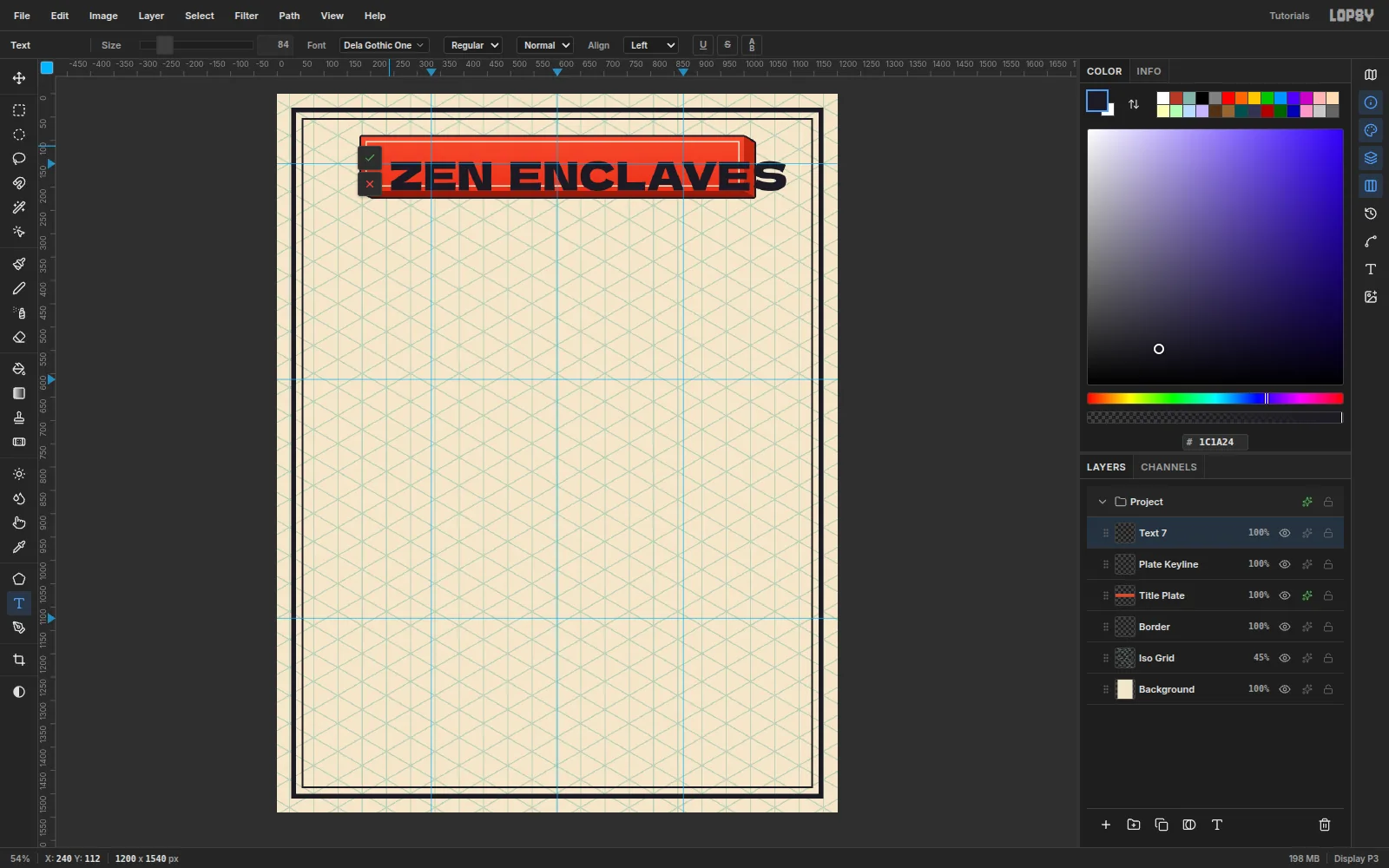1389x868 pixels.
Task: Select the Border layer
Action: click(1215, 627)
